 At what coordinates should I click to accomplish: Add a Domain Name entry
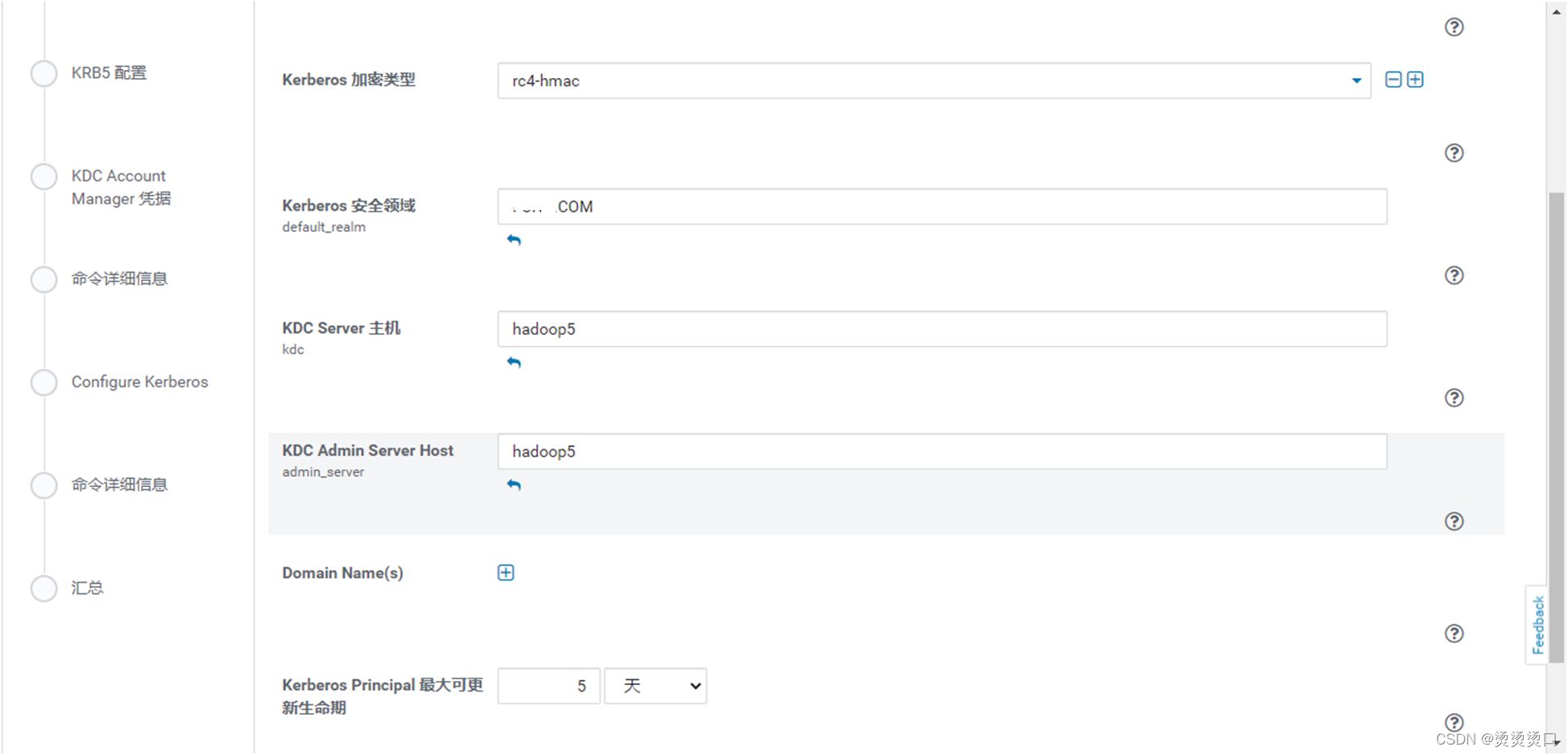506,572
